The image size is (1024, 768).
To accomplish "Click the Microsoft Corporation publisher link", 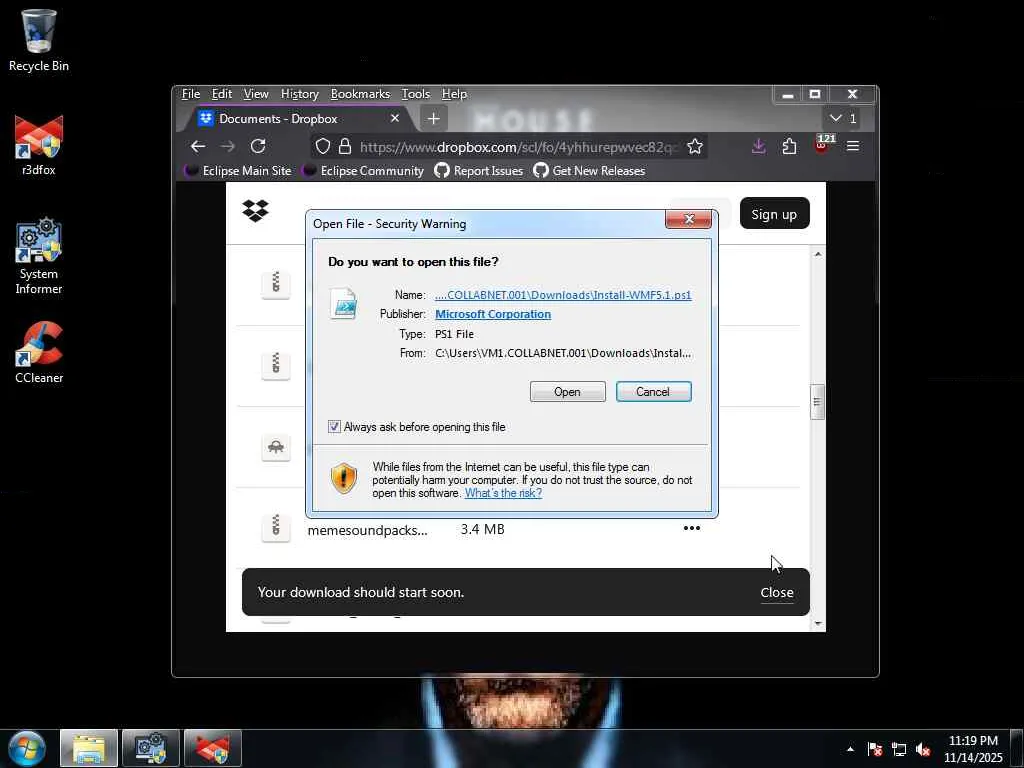I will pos(493,314).
